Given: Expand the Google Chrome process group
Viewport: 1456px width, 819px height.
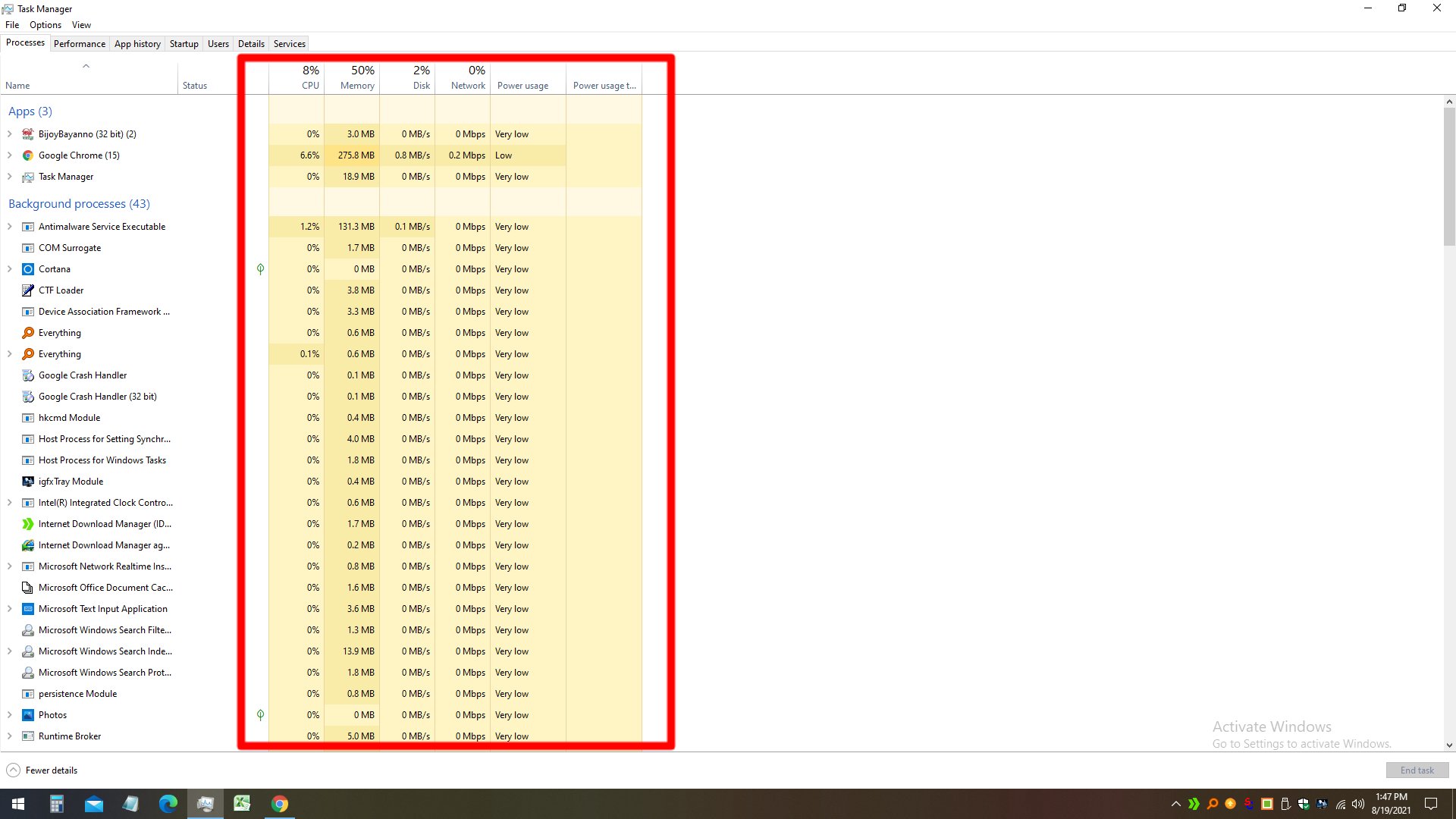Looking at the screenshot, I should coord(9,155).
